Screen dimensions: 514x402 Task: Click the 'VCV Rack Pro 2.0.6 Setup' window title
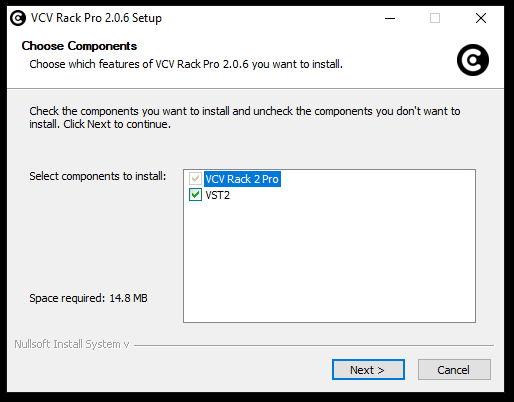click(96, 18)
